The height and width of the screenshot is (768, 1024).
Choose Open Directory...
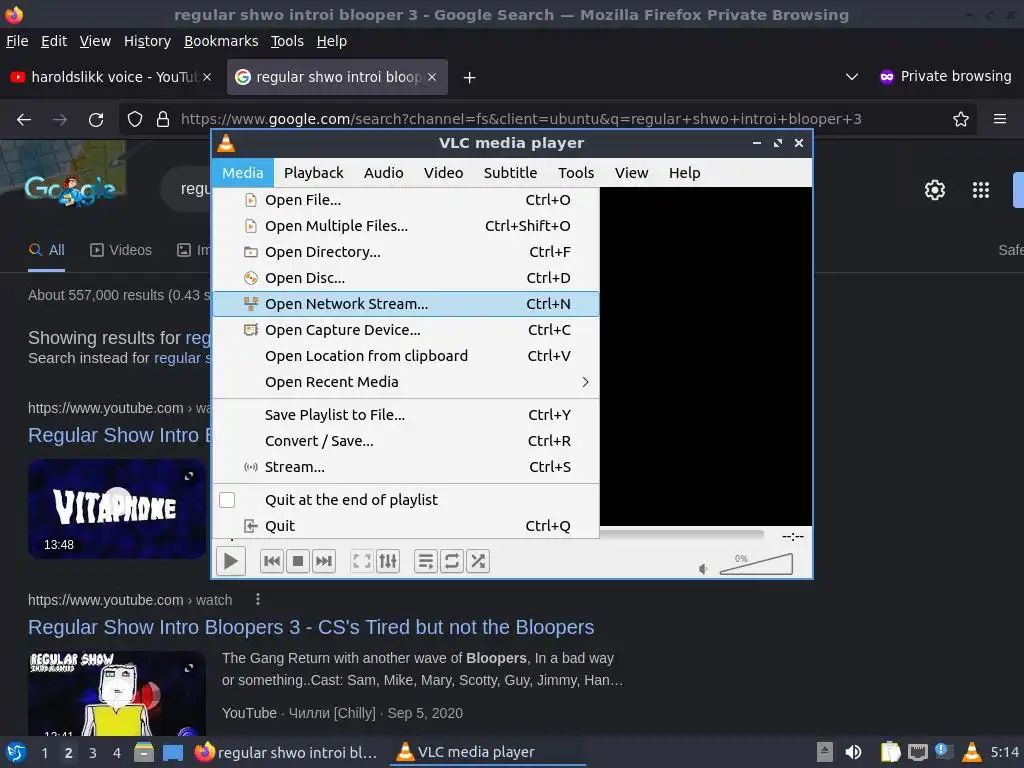406,252
